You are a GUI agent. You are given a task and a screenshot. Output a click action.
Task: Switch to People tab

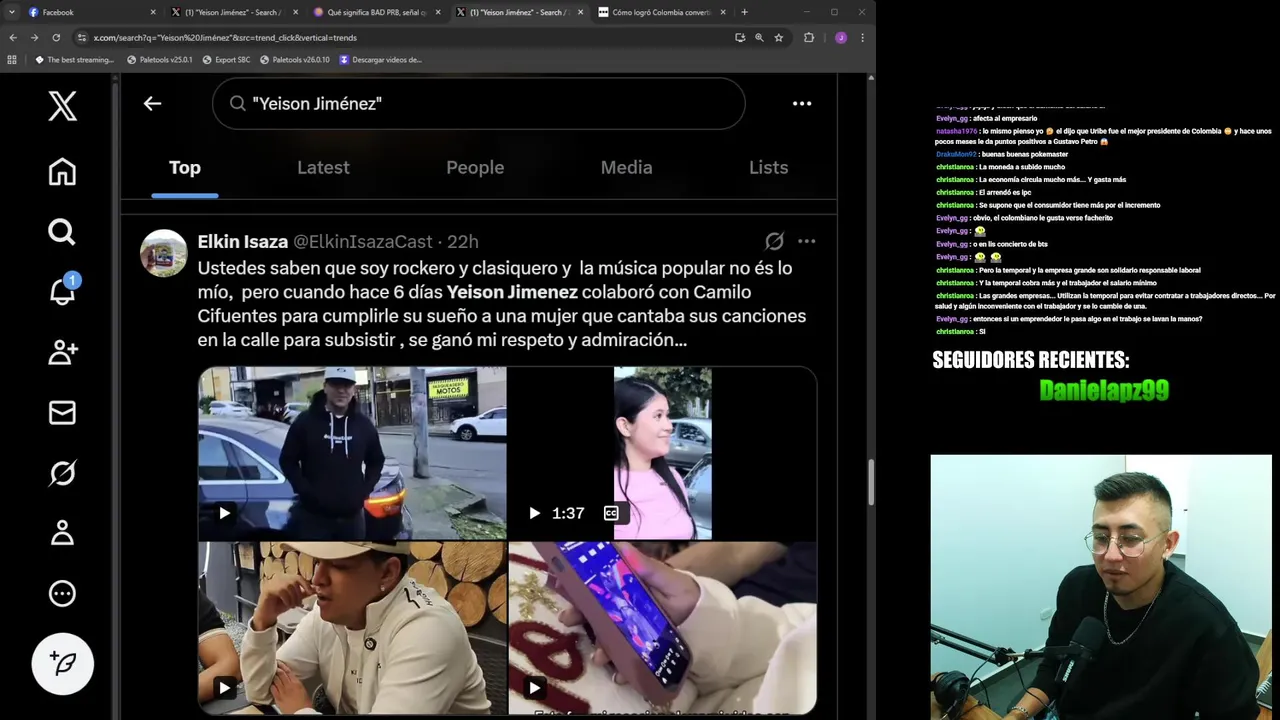(475, 168)
